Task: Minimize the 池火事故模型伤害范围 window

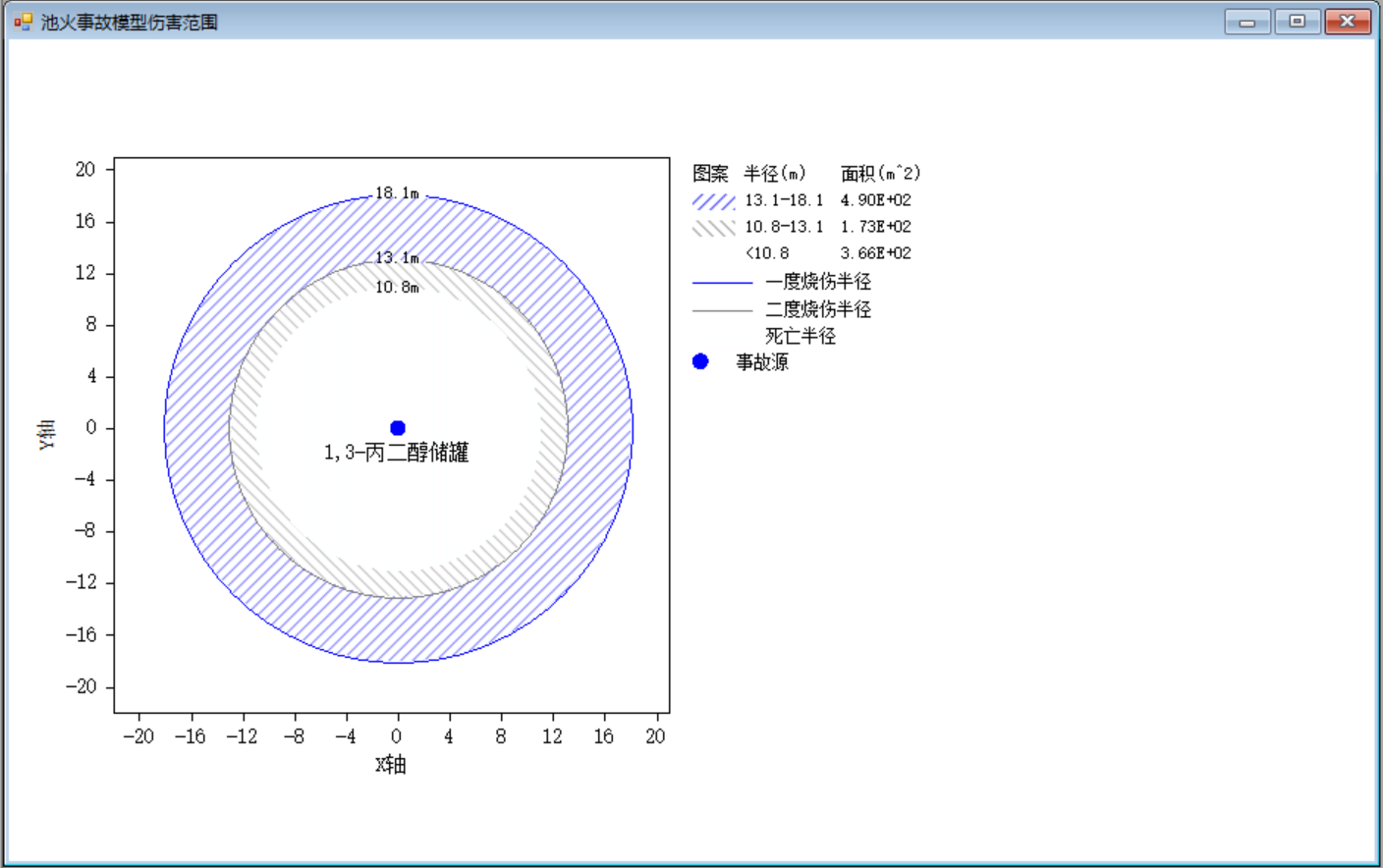Action: [x=1247, y=22]
